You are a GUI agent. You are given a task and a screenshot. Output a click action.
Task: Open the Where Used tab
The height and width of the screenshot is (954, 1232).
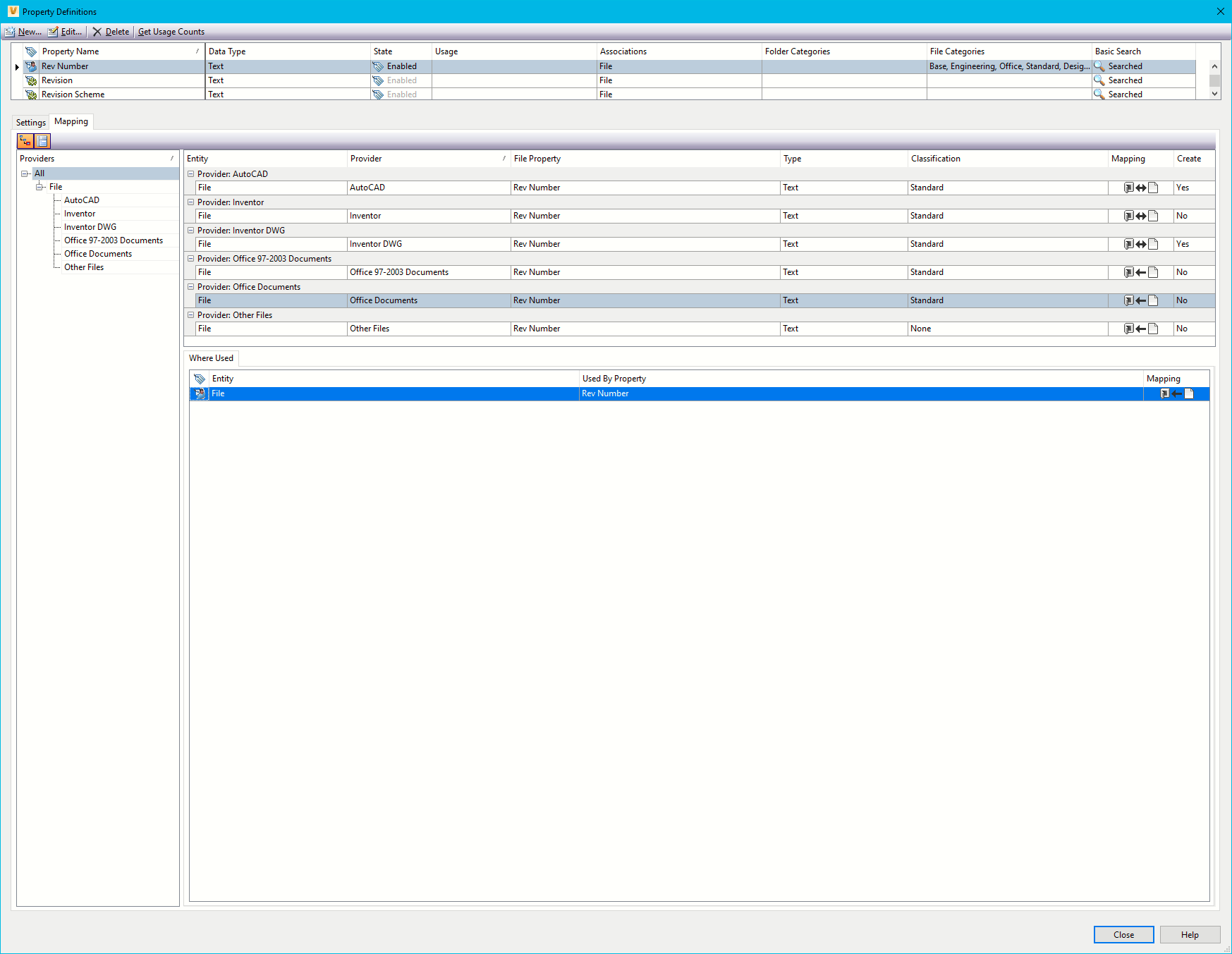click(x=210, y=357)
